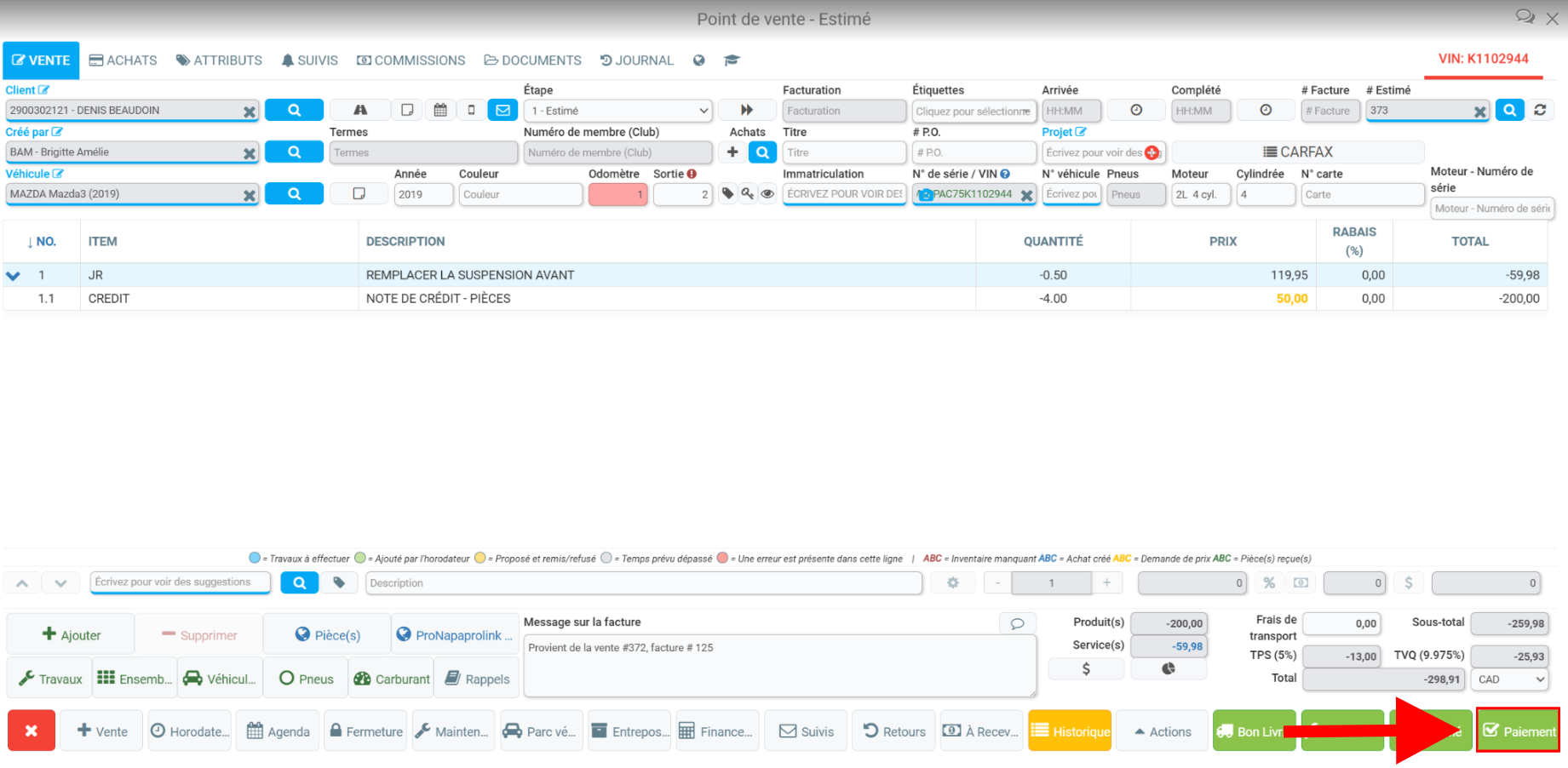Open the SUIVIS tab
The width and height of the screenshot is (1568, 768).
coord(310,60)
